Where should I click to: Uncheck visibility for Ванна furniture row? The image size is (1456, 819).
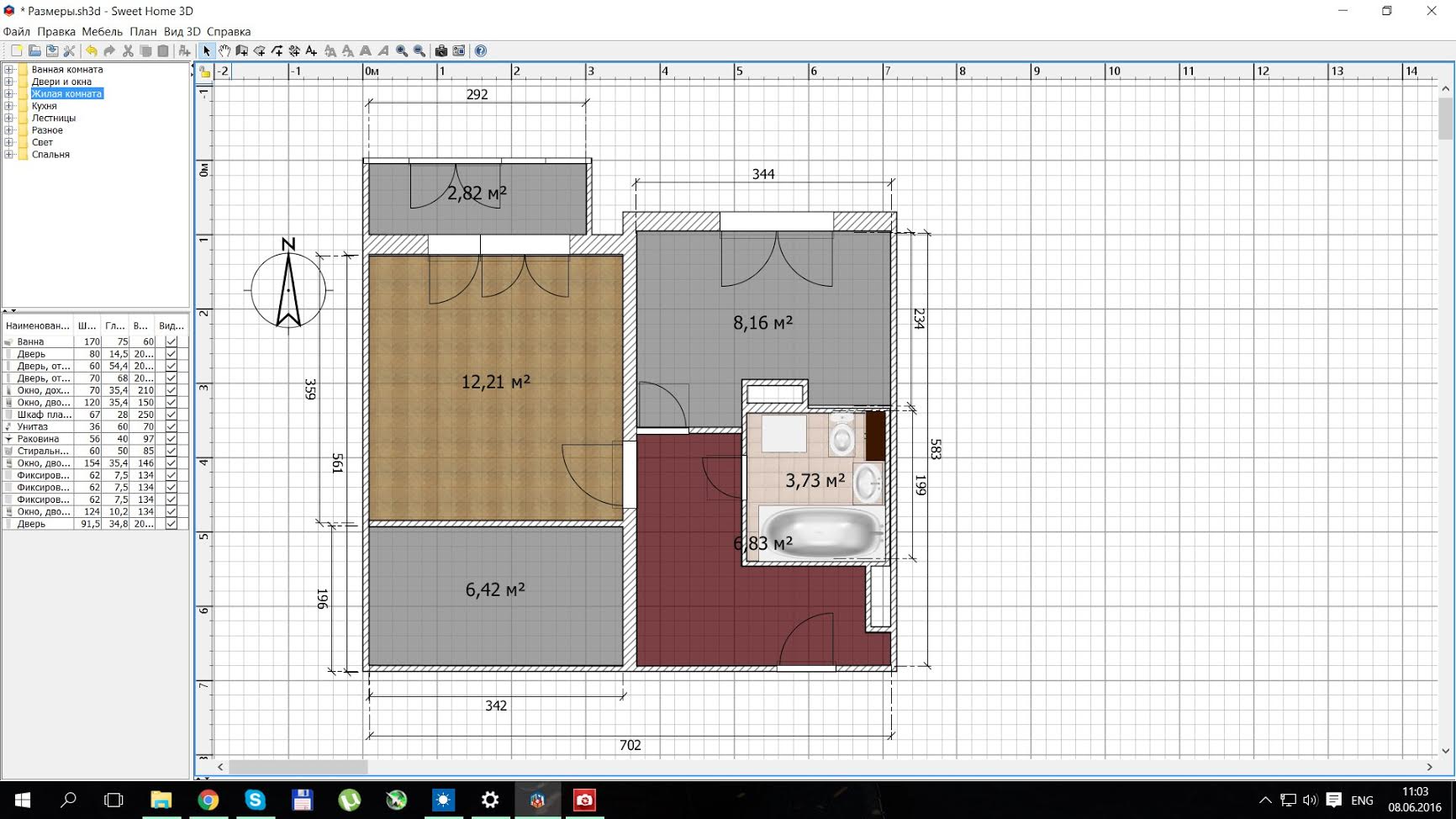tap(171, 342)
